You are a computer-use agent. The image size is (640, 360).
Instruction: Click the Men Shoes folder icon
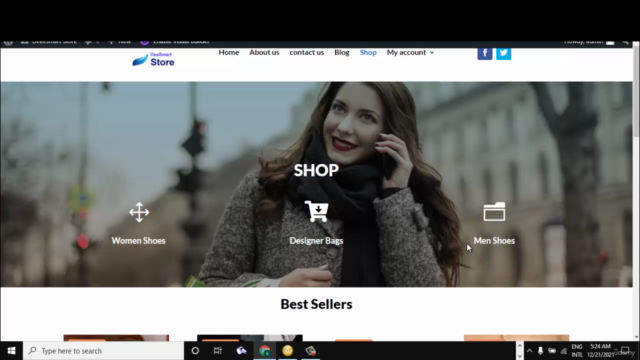(494, 212)
